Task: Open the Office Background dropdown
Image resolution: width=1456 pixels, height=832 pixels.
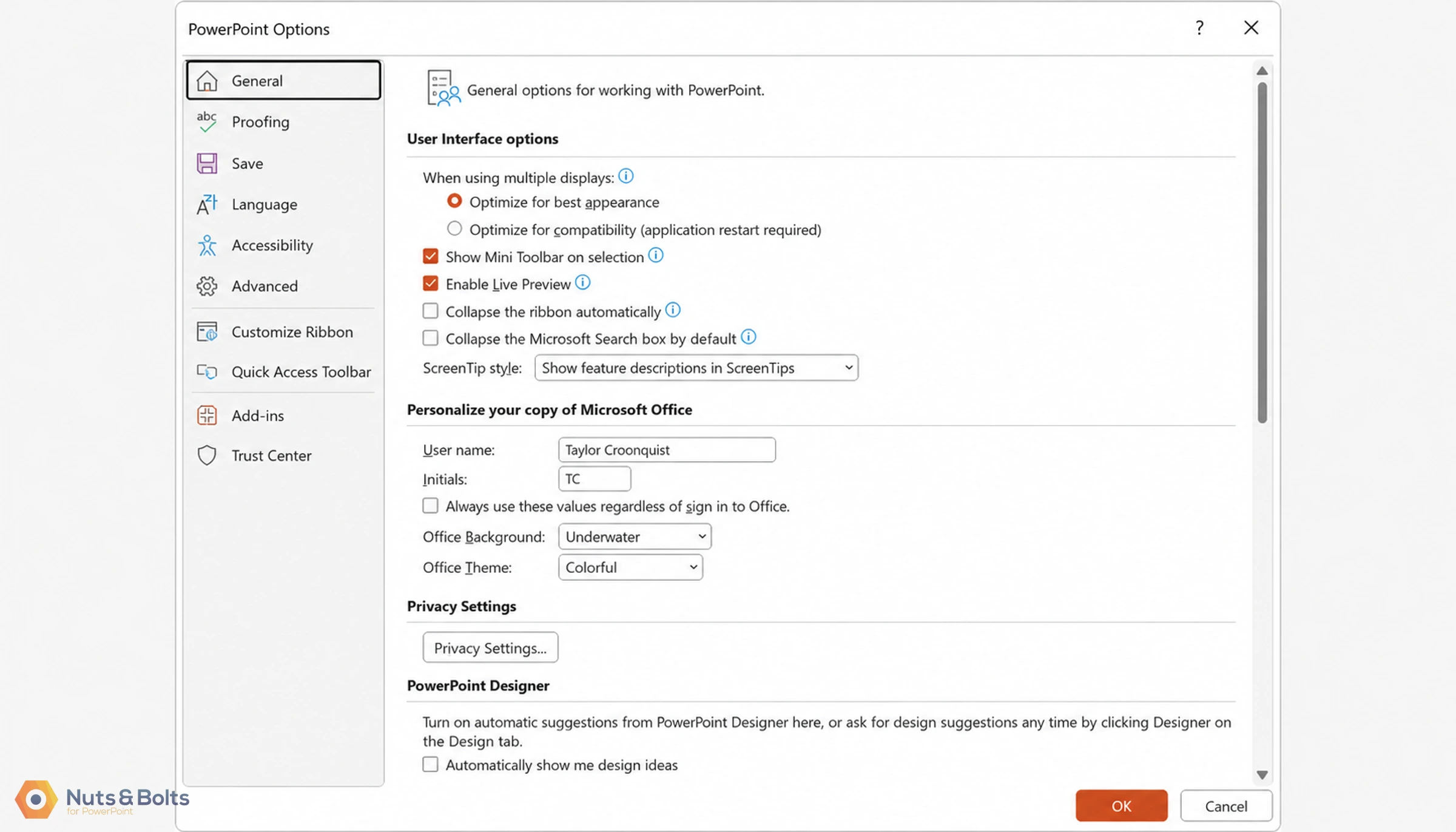Action: point(635,536)
